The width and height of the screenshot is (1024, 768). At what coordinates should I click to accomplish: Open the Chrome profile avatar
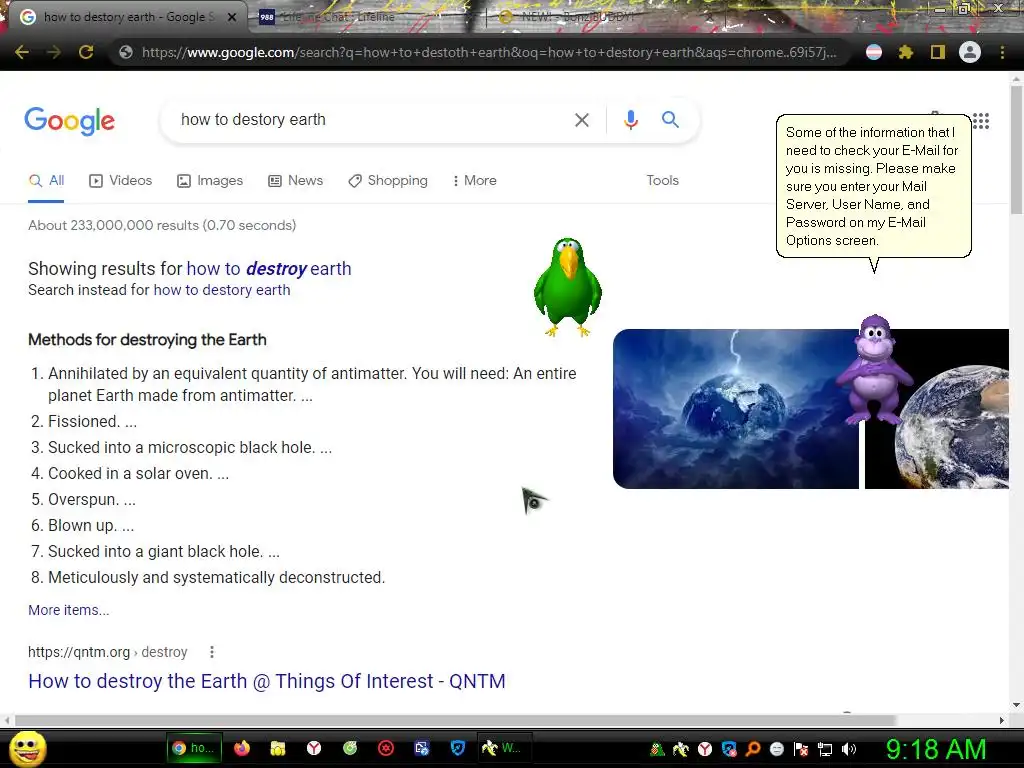click(x=970, y=52)
